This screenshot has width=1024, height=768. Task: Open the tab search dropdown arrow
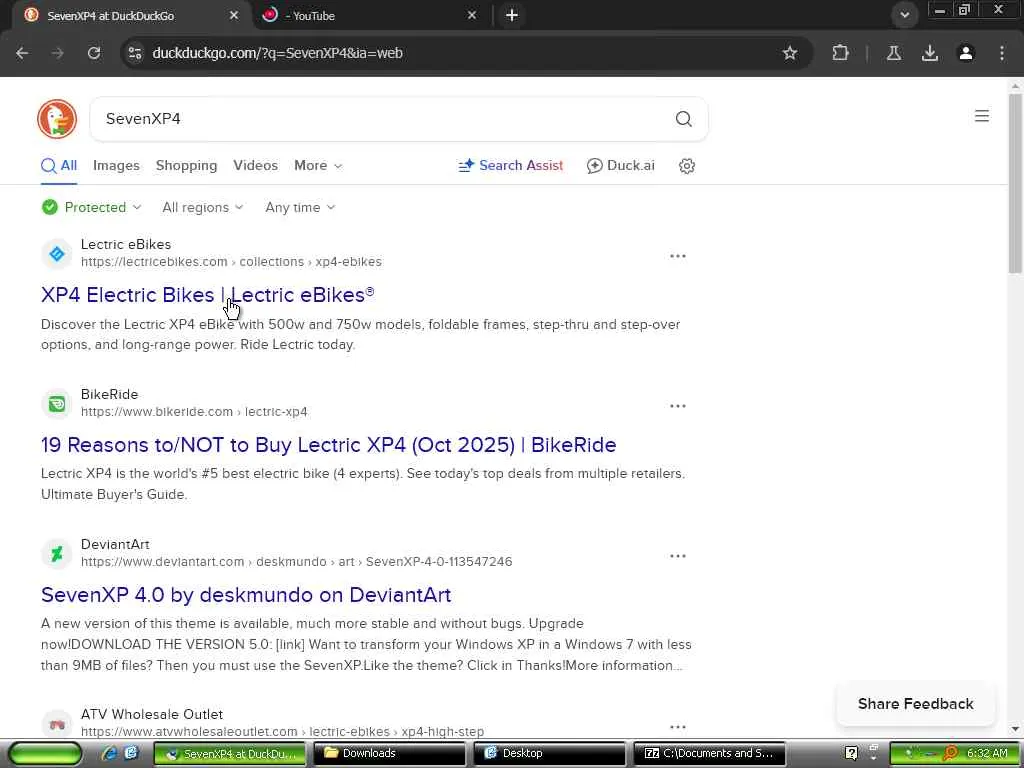coord(904,15)
